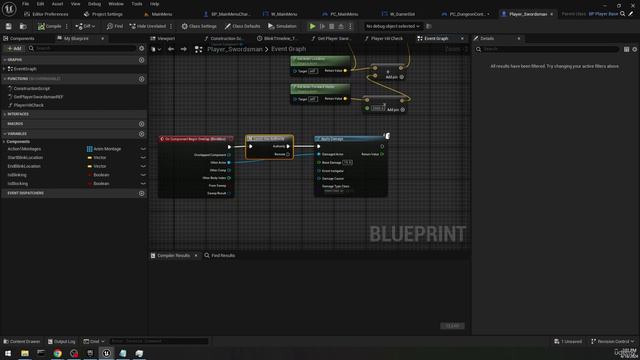Open Project Settings
The height and width of the screenshot is (360, 640).
[x=103, y=14]
